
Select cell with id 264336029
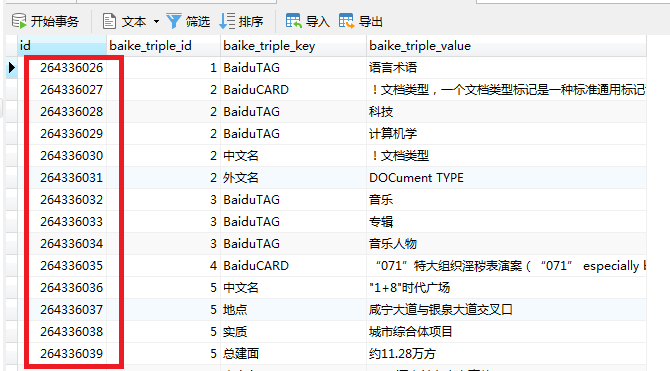(62, 134)
